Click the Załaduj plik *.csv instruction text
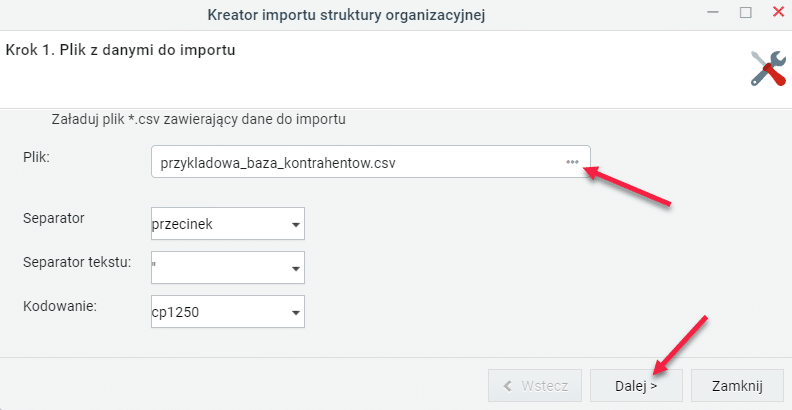792x410 pixels. 199,120
